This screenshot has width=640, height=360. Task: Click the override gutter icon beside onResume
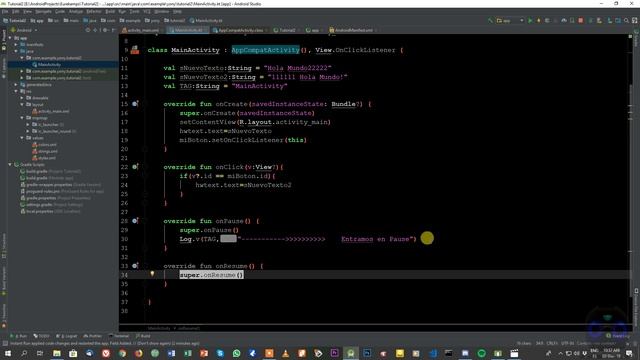(x=135, y=266)
